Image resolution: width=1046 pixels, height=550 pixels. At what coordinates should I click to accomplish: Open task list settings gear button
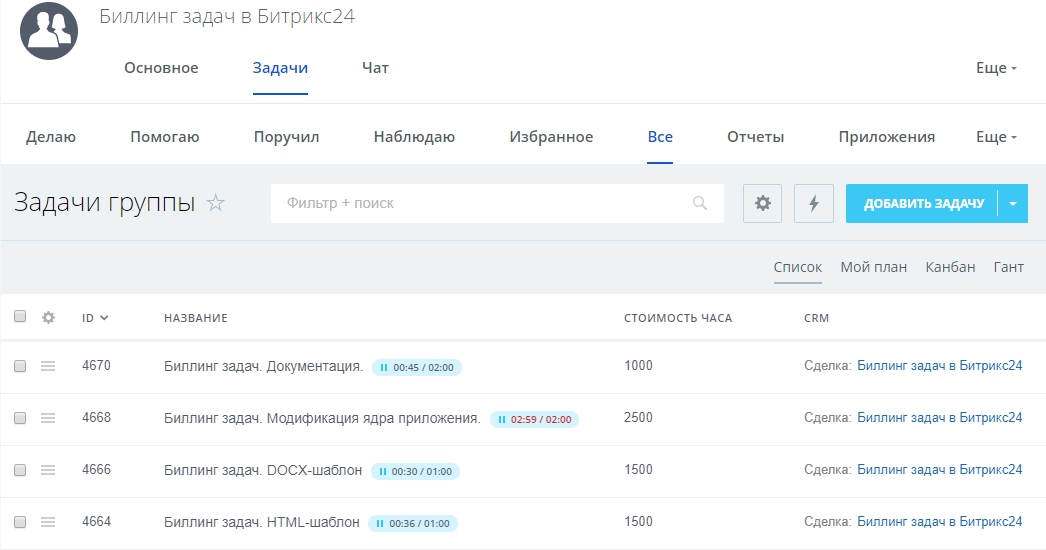(x=762, y=203)
